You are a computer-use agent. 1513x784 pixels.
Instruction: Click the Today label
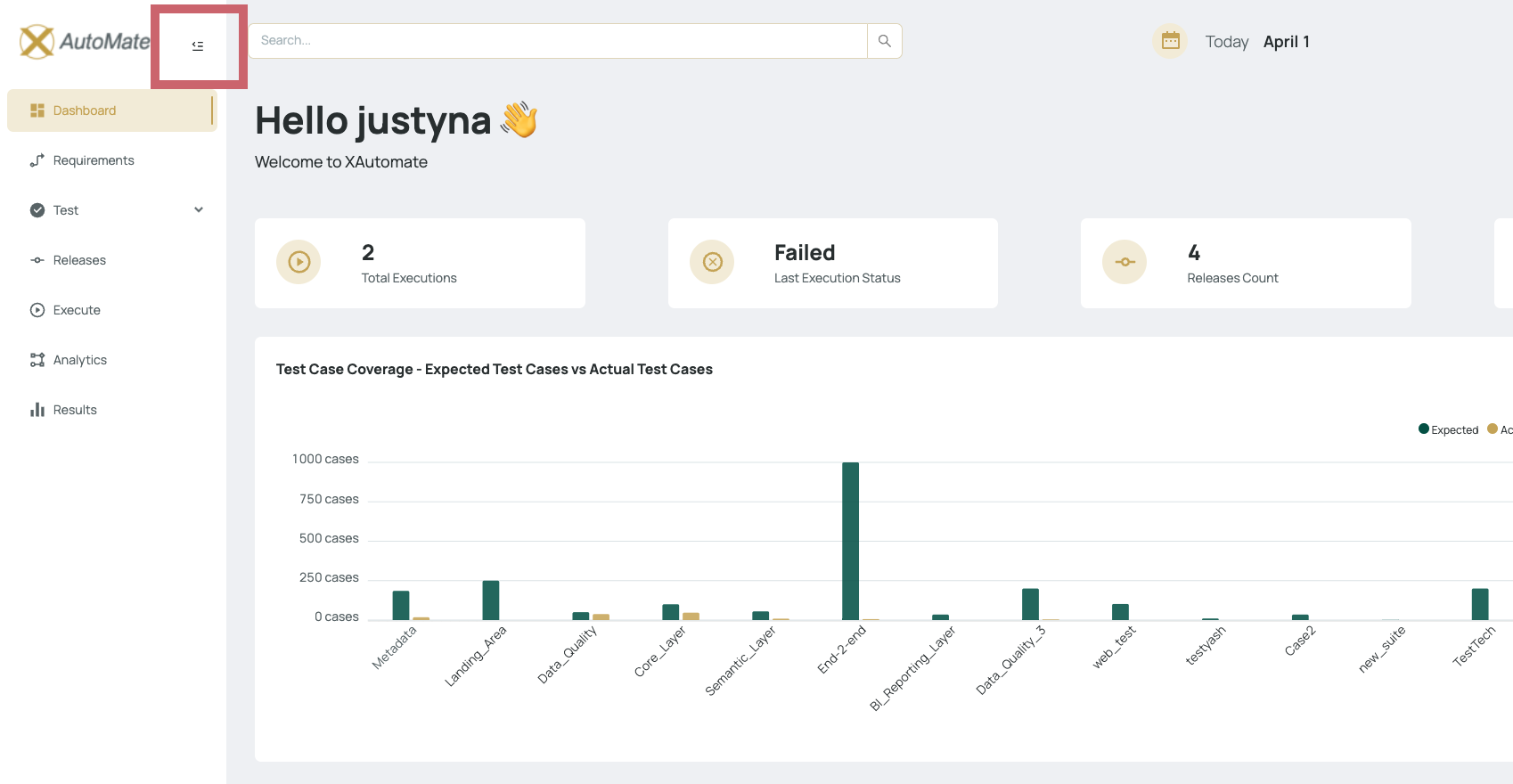1227,42
